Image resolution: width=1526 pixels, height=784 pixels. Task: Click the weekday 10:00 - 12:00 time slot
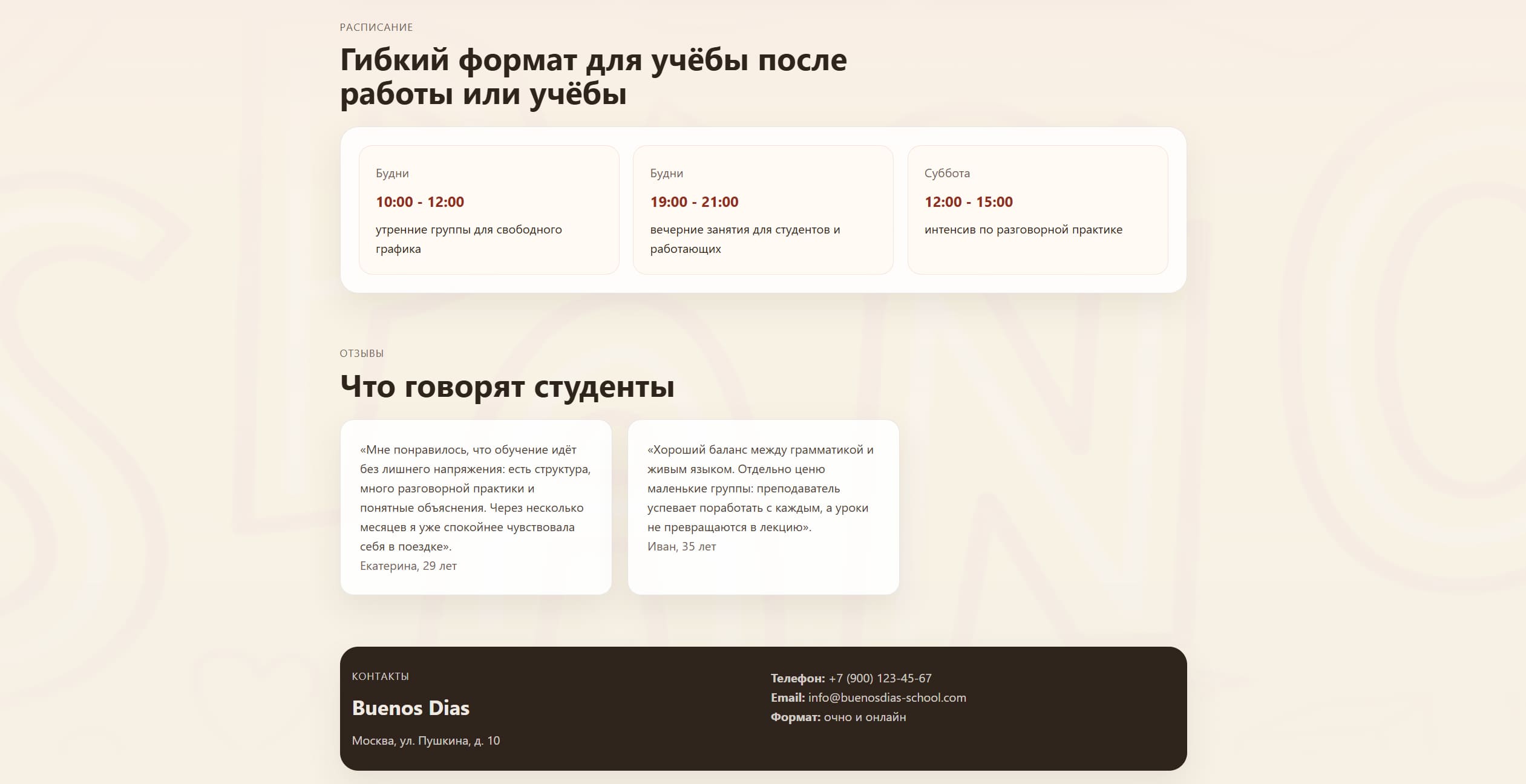420,202
